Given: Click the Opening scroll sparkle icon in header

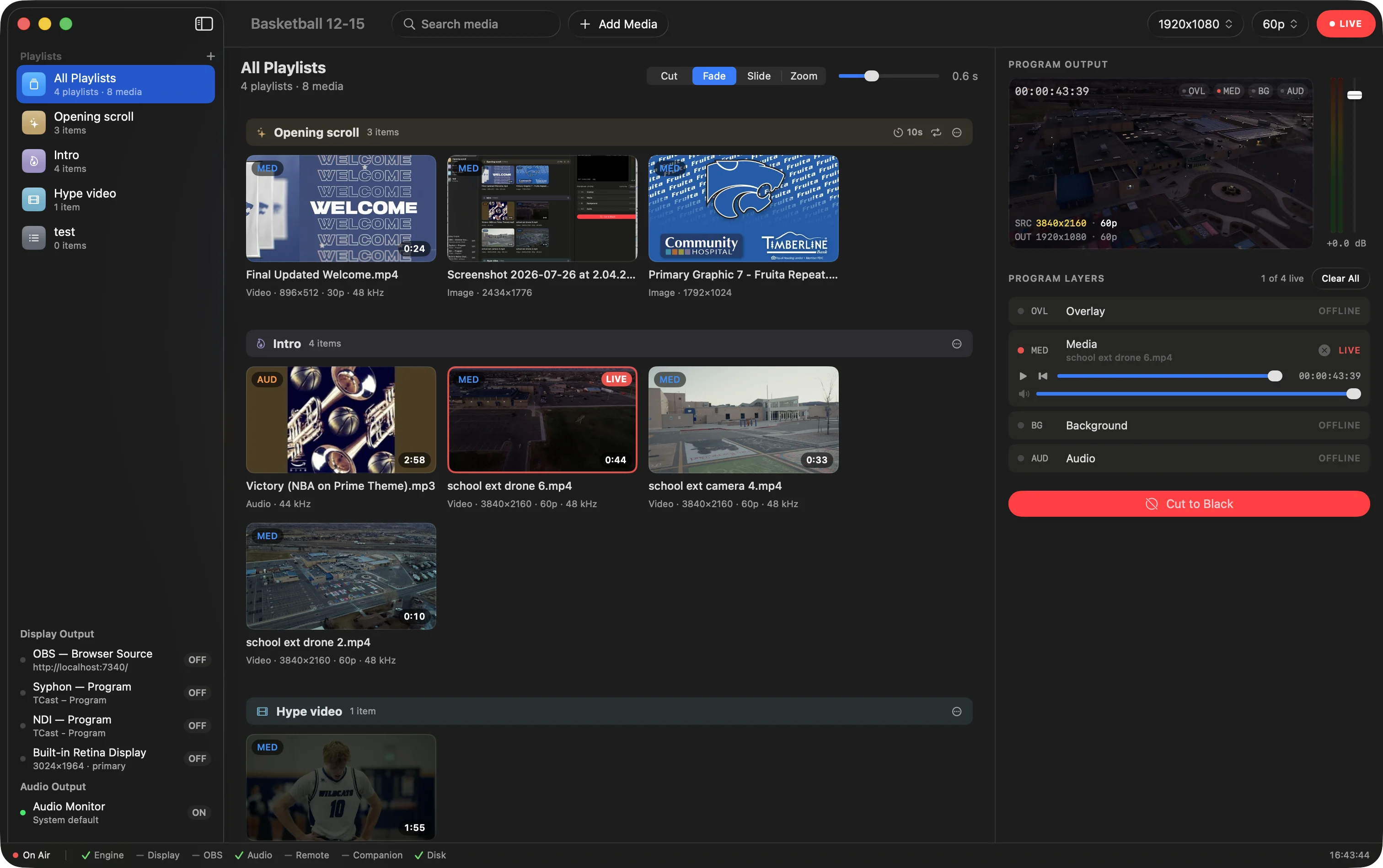Looking at the screenshot, I should pos(261,133).
